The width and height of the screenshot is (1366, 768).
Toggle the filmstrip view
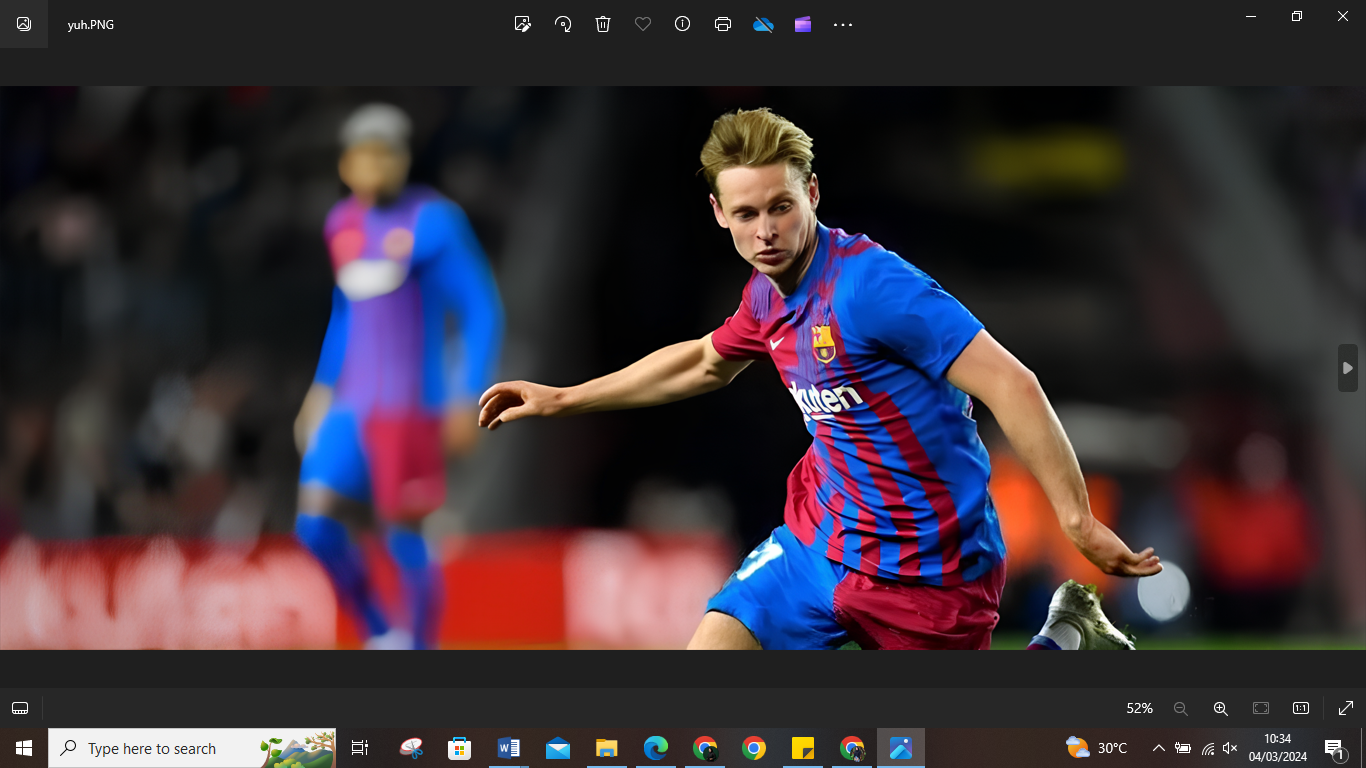click(20, 708)
